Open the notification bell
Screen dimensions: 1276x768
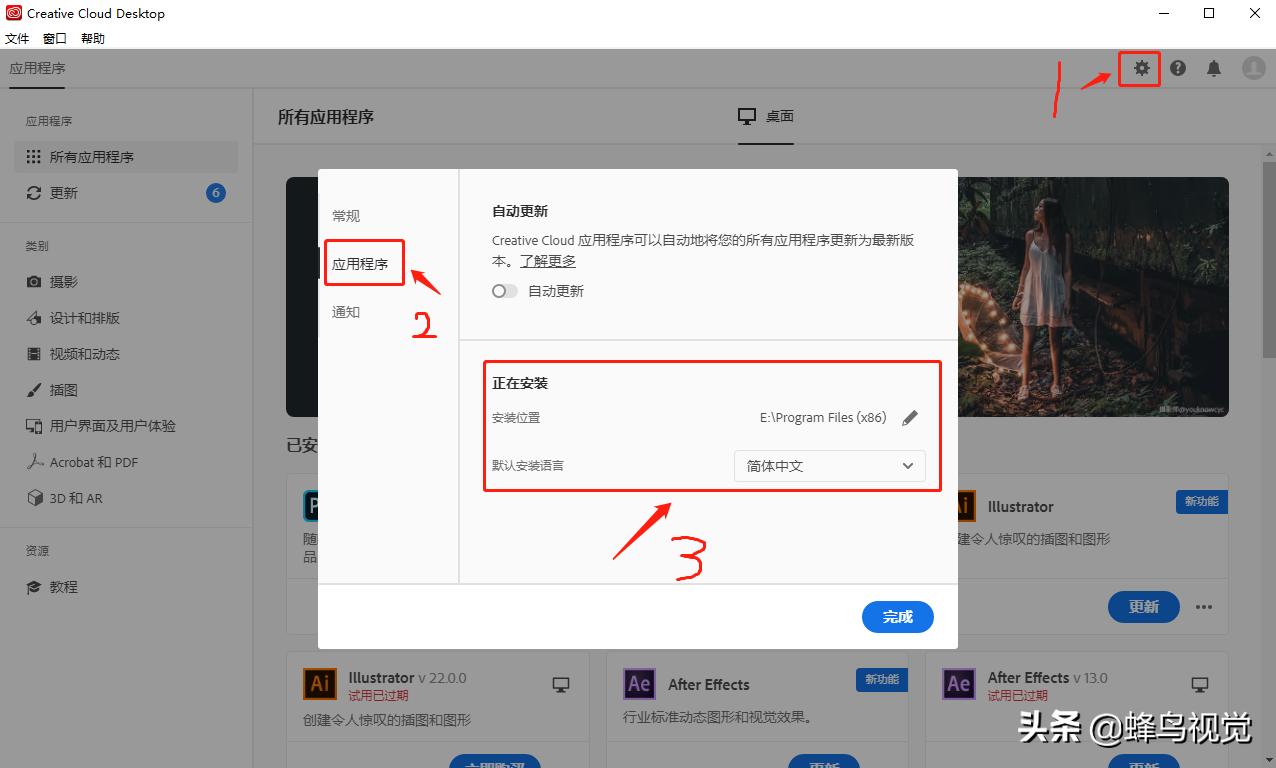(1214, 68)
